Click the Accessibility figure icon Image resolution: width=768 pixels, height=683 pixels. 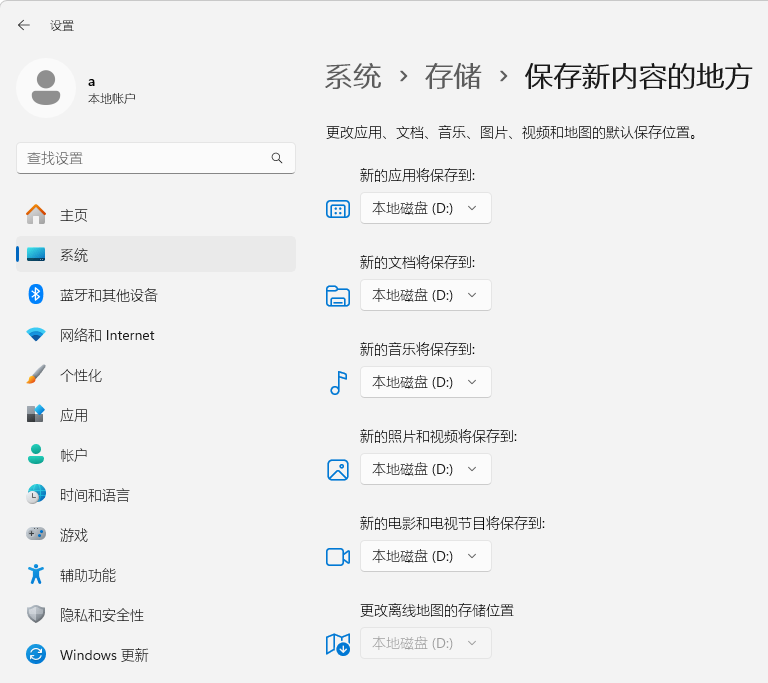[x=36, y=574]
